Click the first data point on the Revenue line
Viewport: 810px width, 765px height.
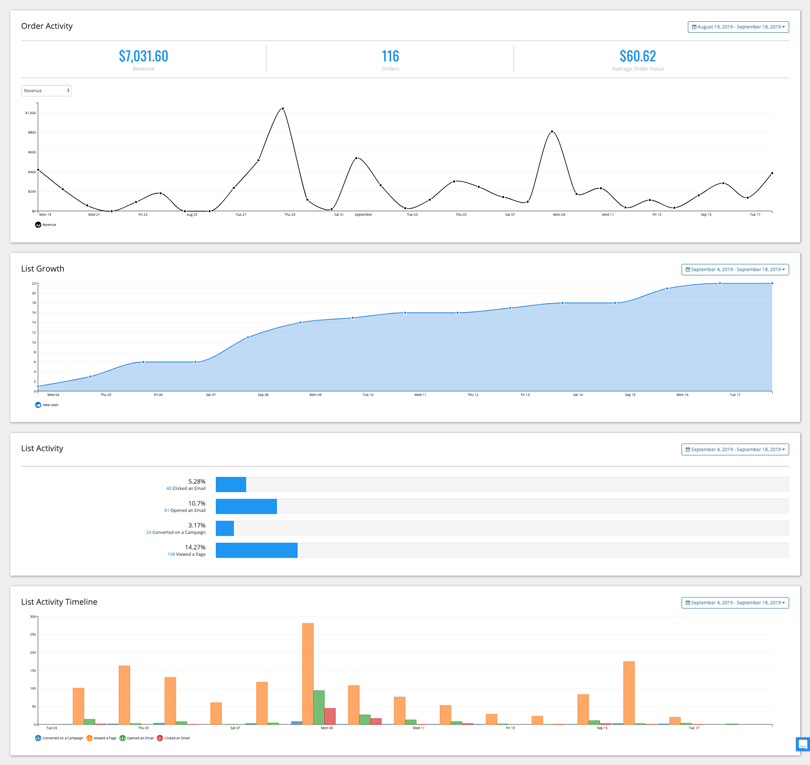pos(38,169)
